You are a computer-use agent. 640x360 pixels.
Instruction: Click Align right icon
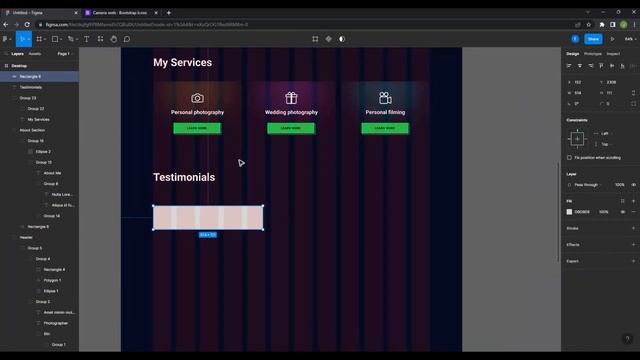591,66
